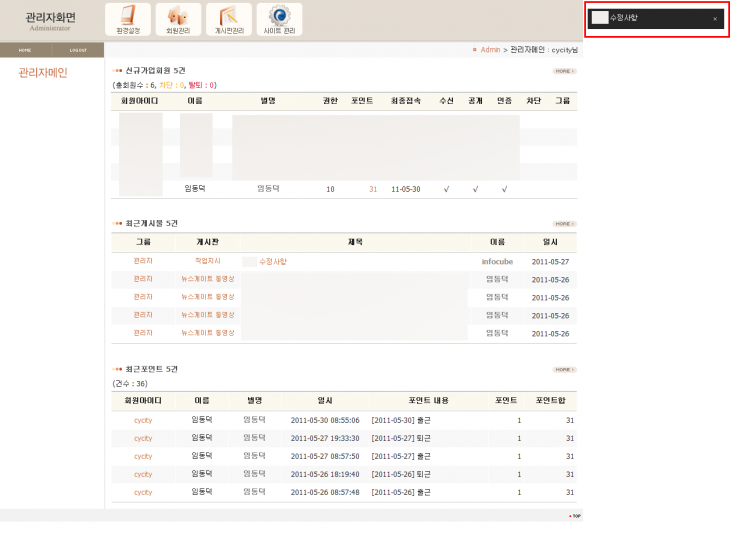This screenshot has width=730, height=539.
Task: Open the 작업지시 board link
Action: coord(207,261)
